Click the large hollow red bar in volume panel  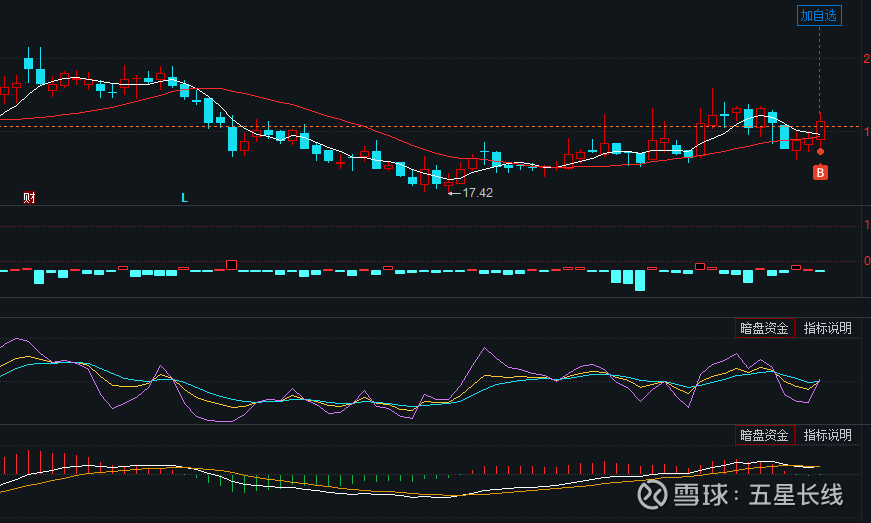point(232,265)
